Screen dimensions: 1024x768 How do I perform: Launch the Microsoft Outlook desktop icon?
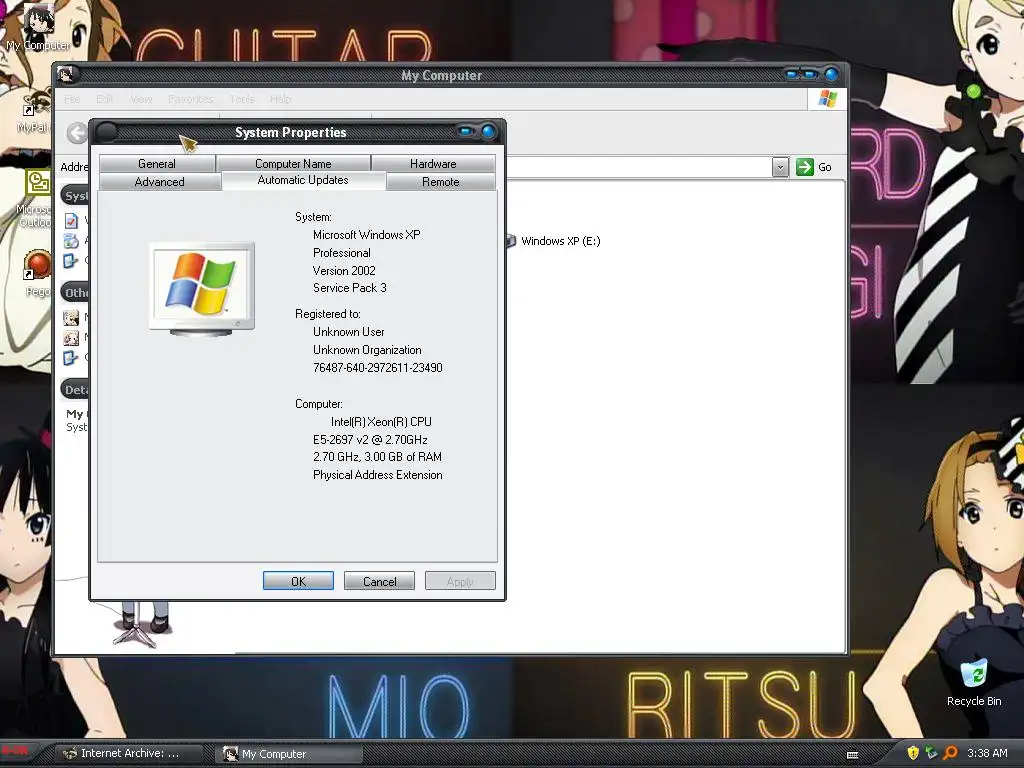coord(37,198)
